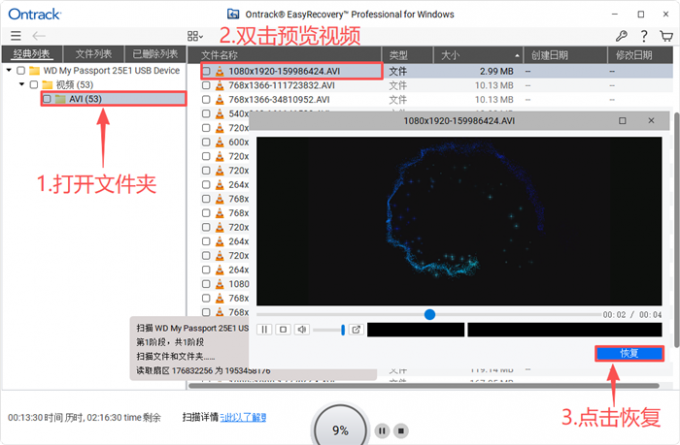Check the WD My Passport device checkbox
This screenshot has height=445, width=680.
pos(21,70)
